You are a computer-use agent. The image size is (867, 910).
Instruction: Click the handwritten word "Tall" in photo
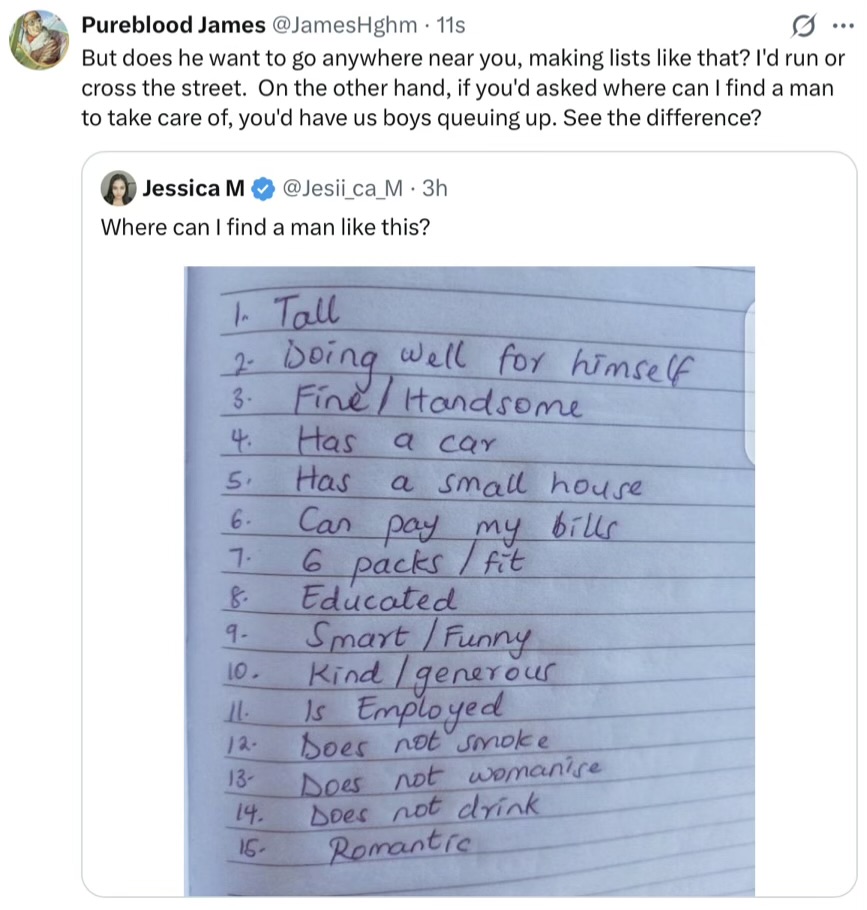pos(306,313)
